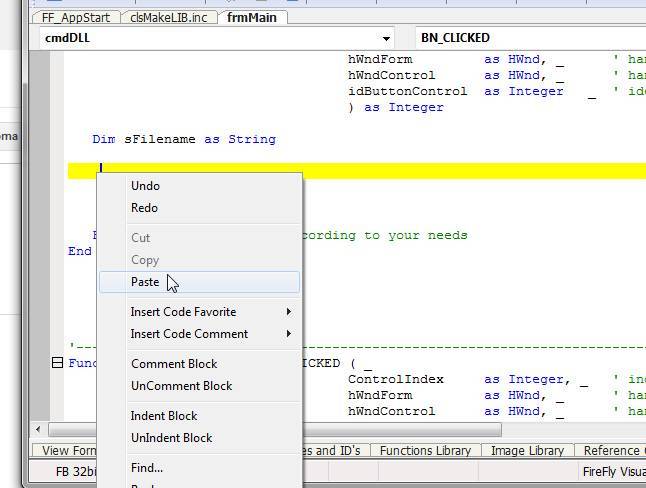The image size is (646, 488).
Task: Select UnIndent Block from the menu
Action: pyautogui.click(x=171, y=438)
